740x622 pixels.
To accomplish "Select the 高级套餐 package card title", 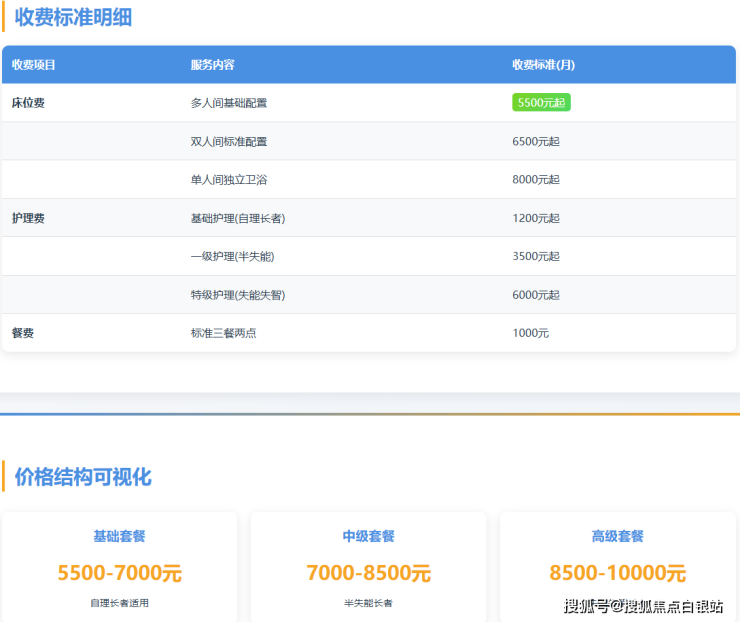I will point(617,537).
